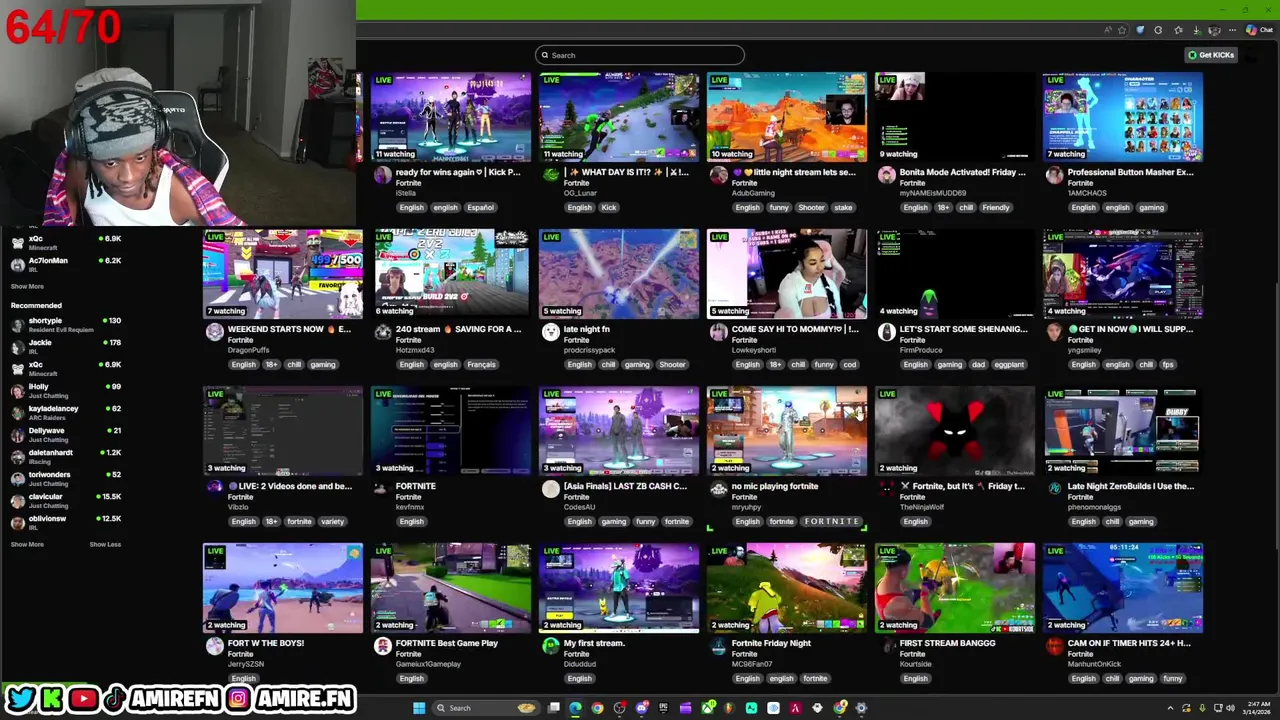Open iHolly channel in sidebar
The height and width of the screenshot is (720, 1280).
click(x=66, y=390)
